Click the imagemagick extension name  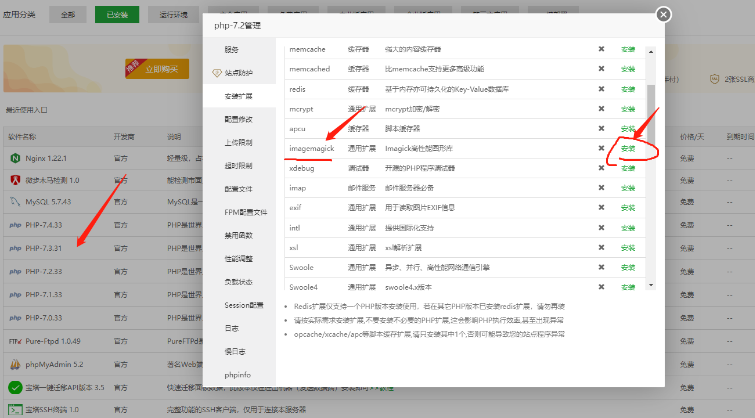[312, 148]
